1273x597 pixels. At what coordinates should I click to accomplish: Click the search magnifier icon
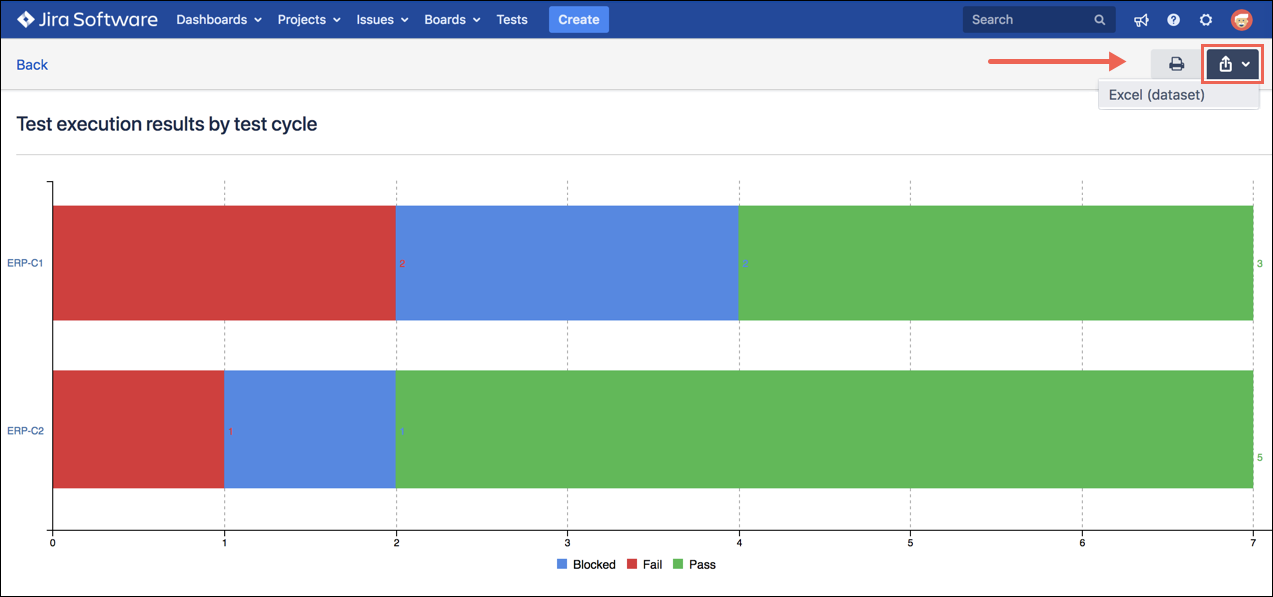tap(1100, 20)
